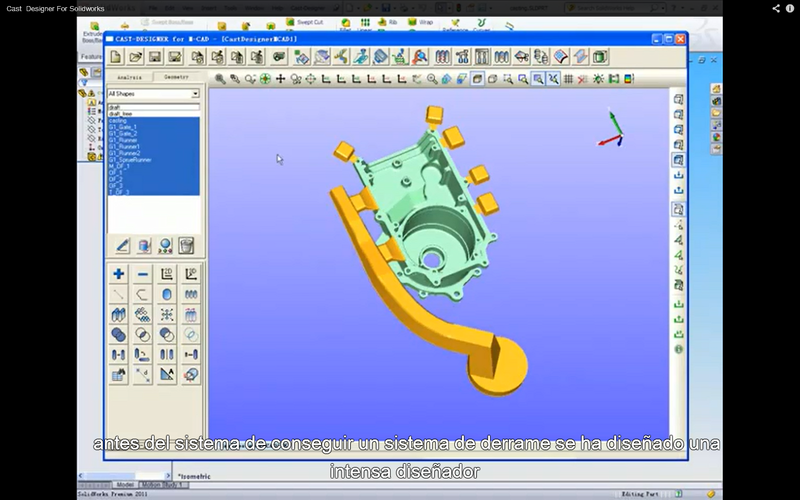
Task: Click the table with binoculars icon
Action: 118,375
